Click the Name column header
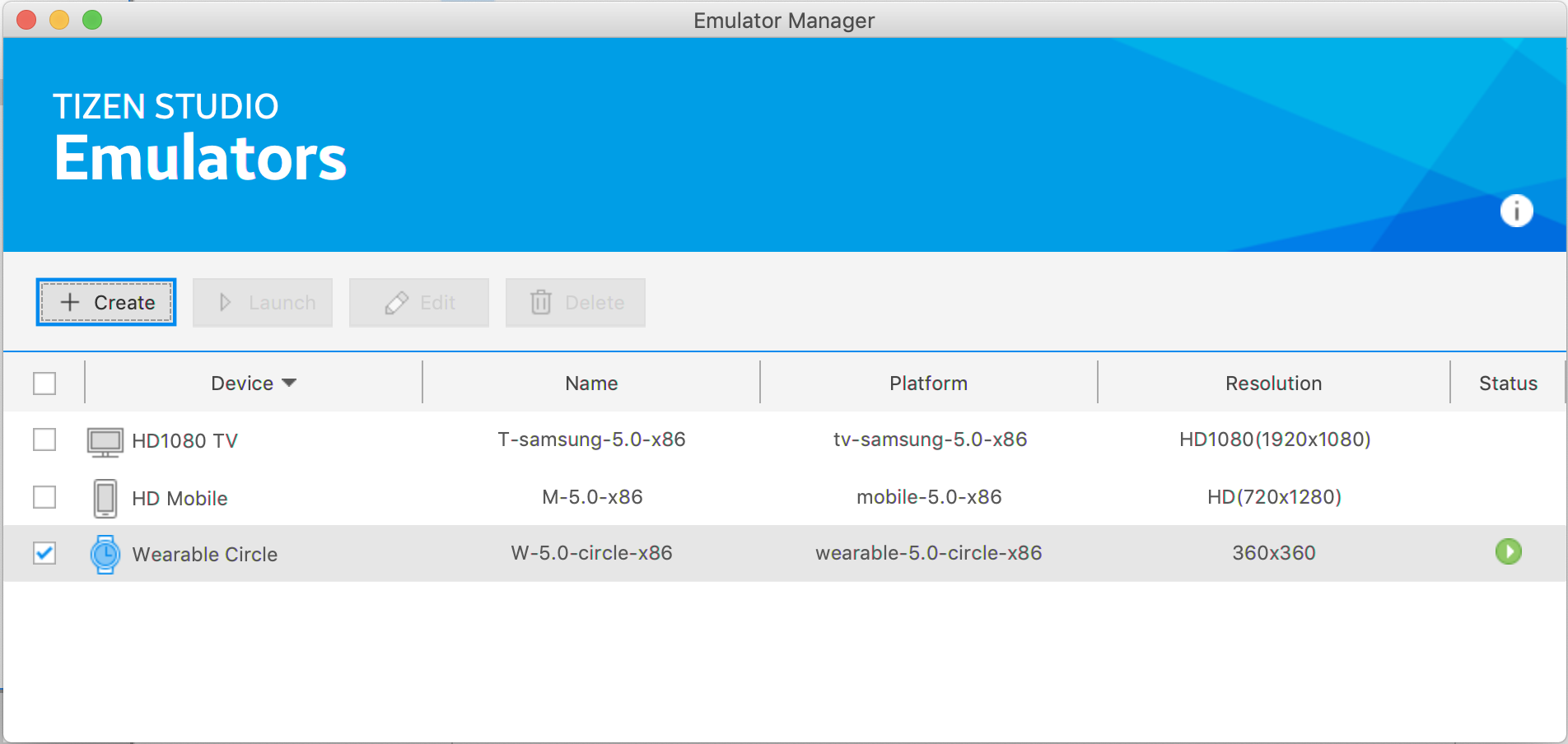Image resolution: width=1568 pixels, height=744 pixels. coord(590,384)
